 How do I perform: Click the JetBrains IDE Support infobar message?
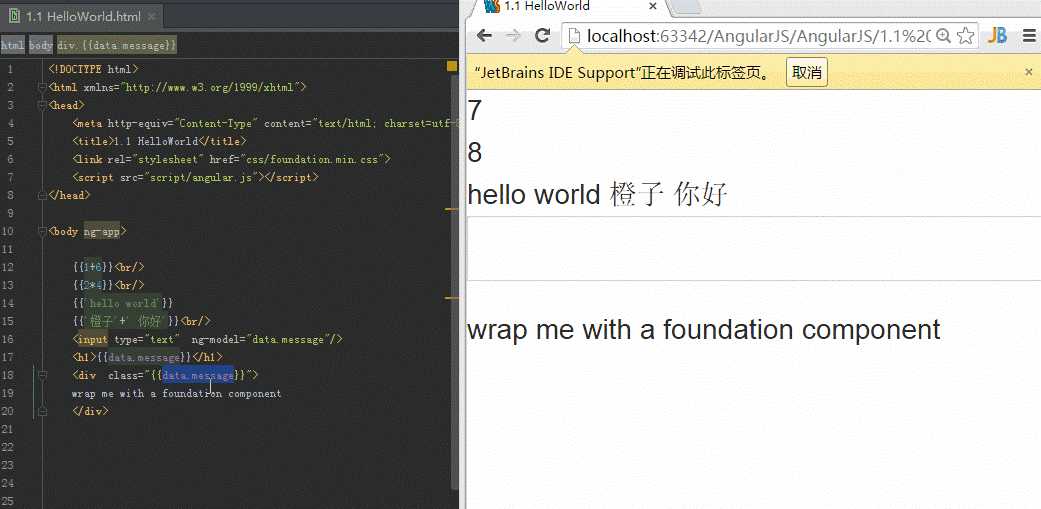(x=624, y=72)
